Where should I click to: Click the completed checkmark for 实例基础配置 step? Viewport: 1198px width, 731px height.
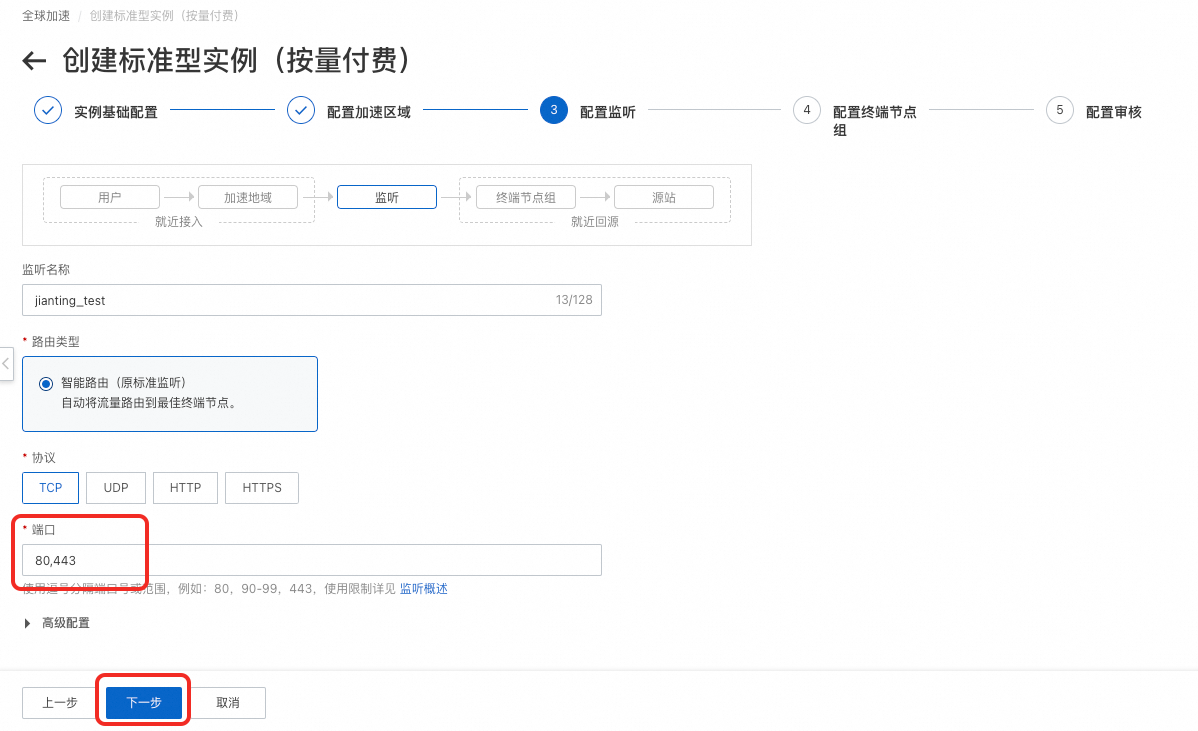coord(48,110)
